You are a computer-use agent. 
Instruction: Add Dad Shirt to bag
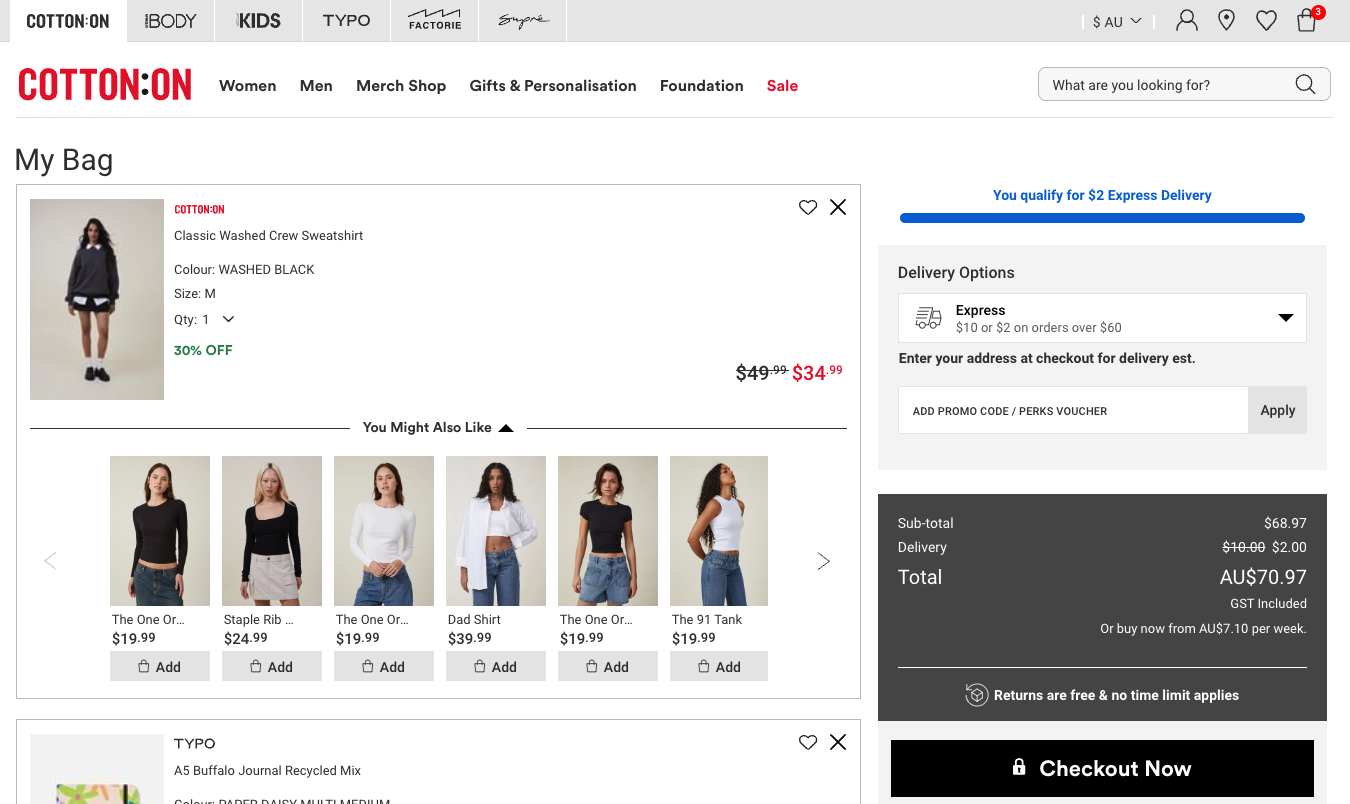click(x=496, y=667)
